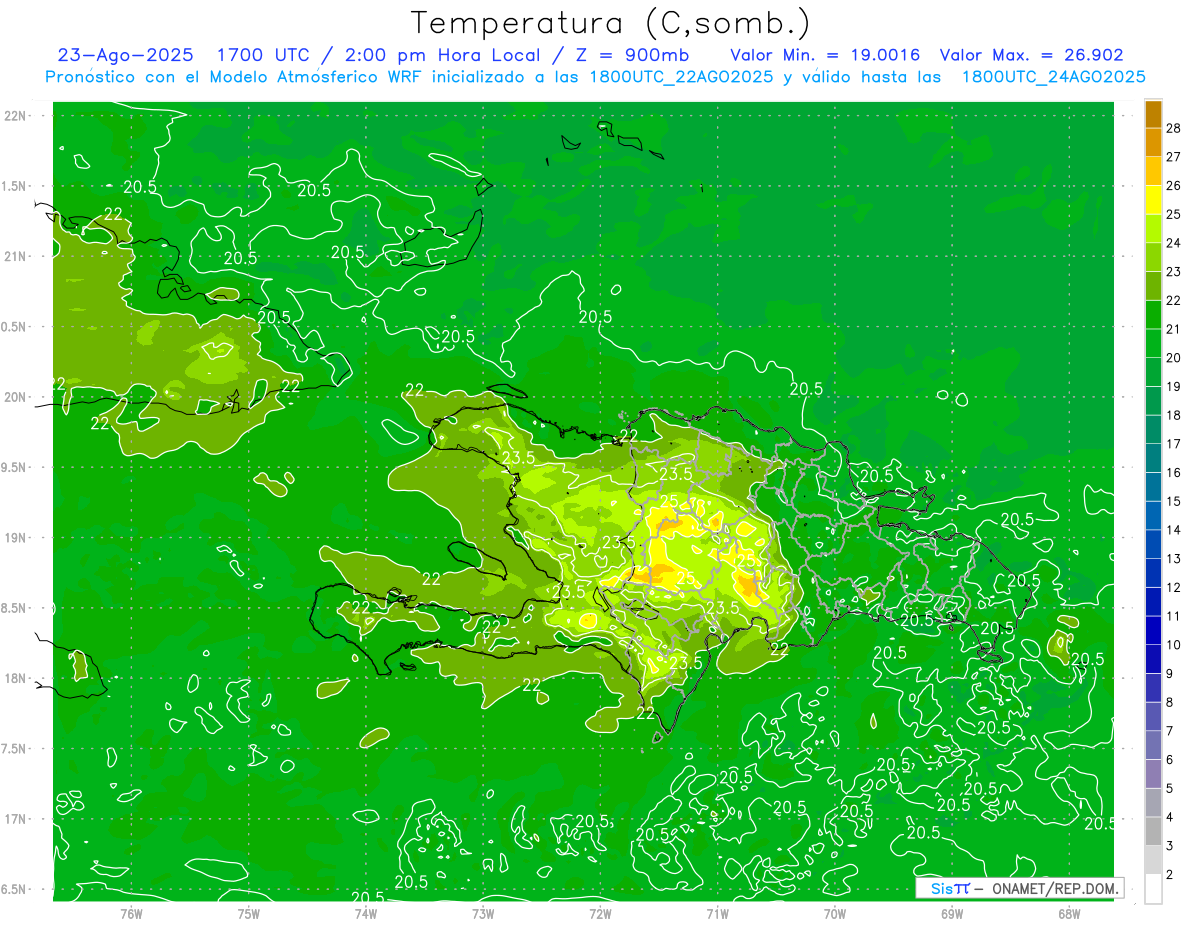Pick the orange swatch between 27 and 28
The height and width of the screenshot is (927, 1200).
1153,142
